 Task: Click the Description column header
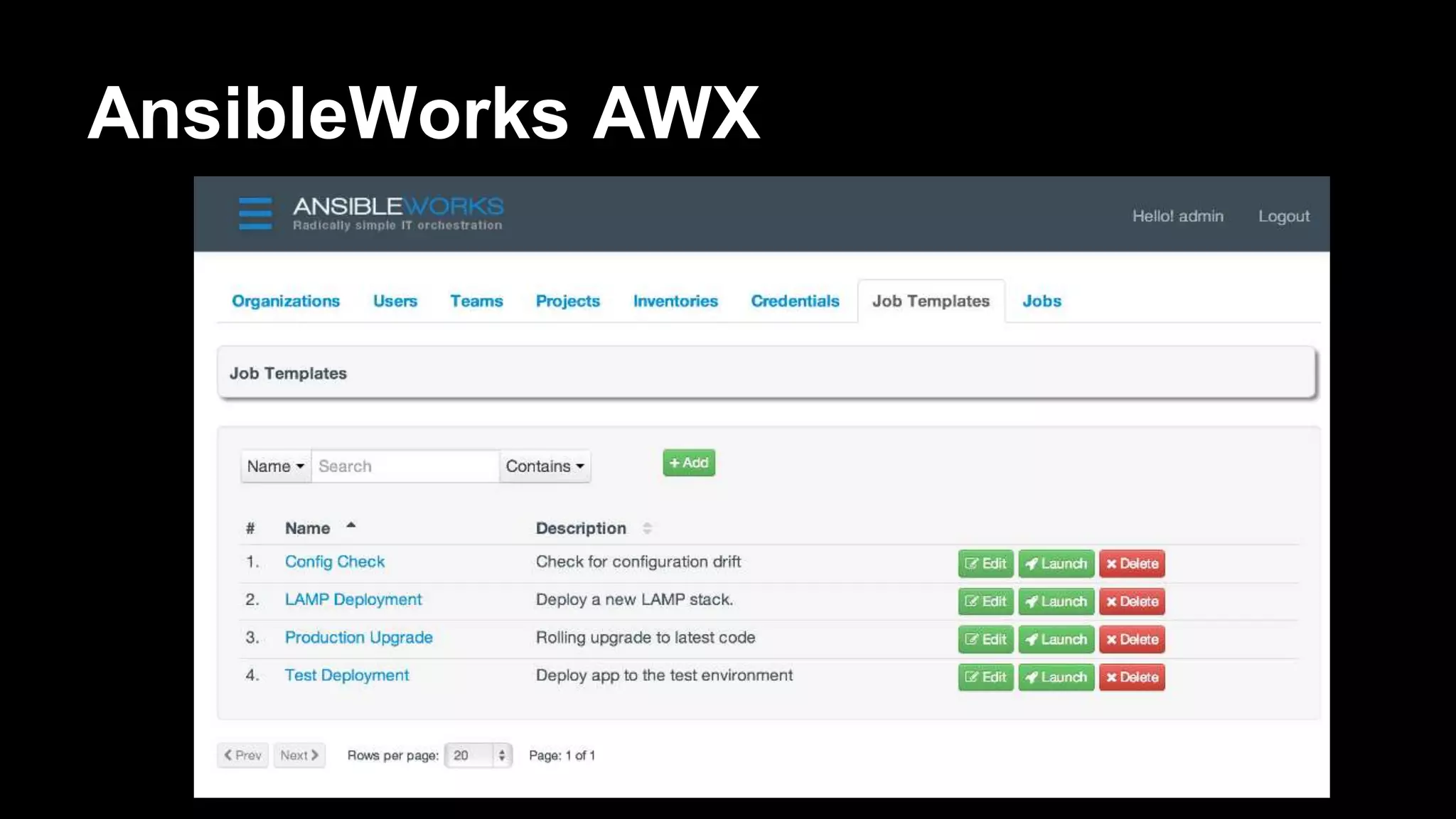pos(581,528)
